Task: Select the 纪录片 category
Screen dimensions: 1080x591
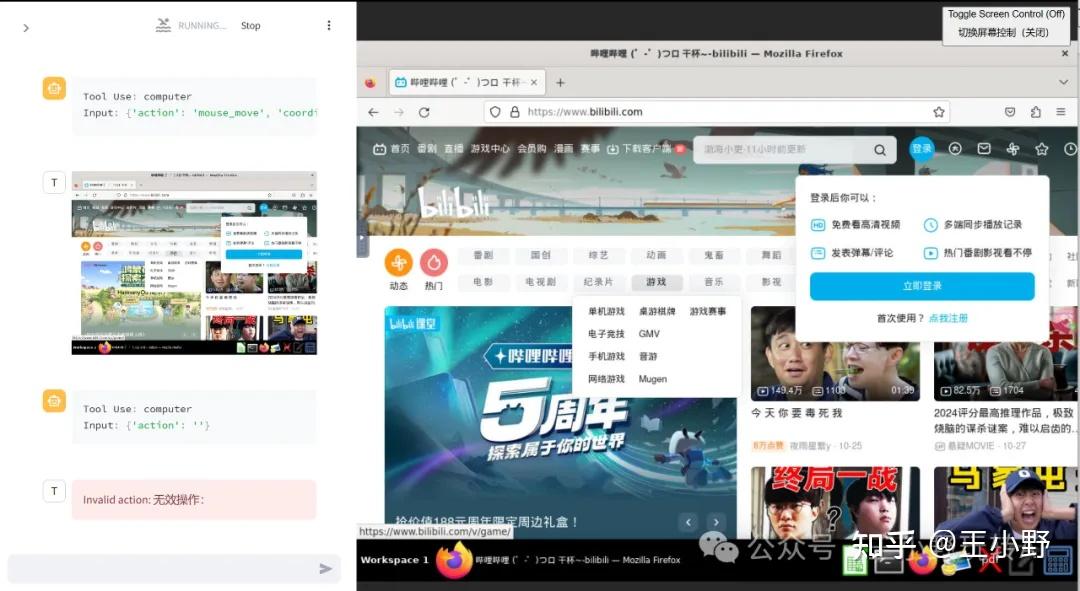Action: pyautogui.click(x=598, y=282)
